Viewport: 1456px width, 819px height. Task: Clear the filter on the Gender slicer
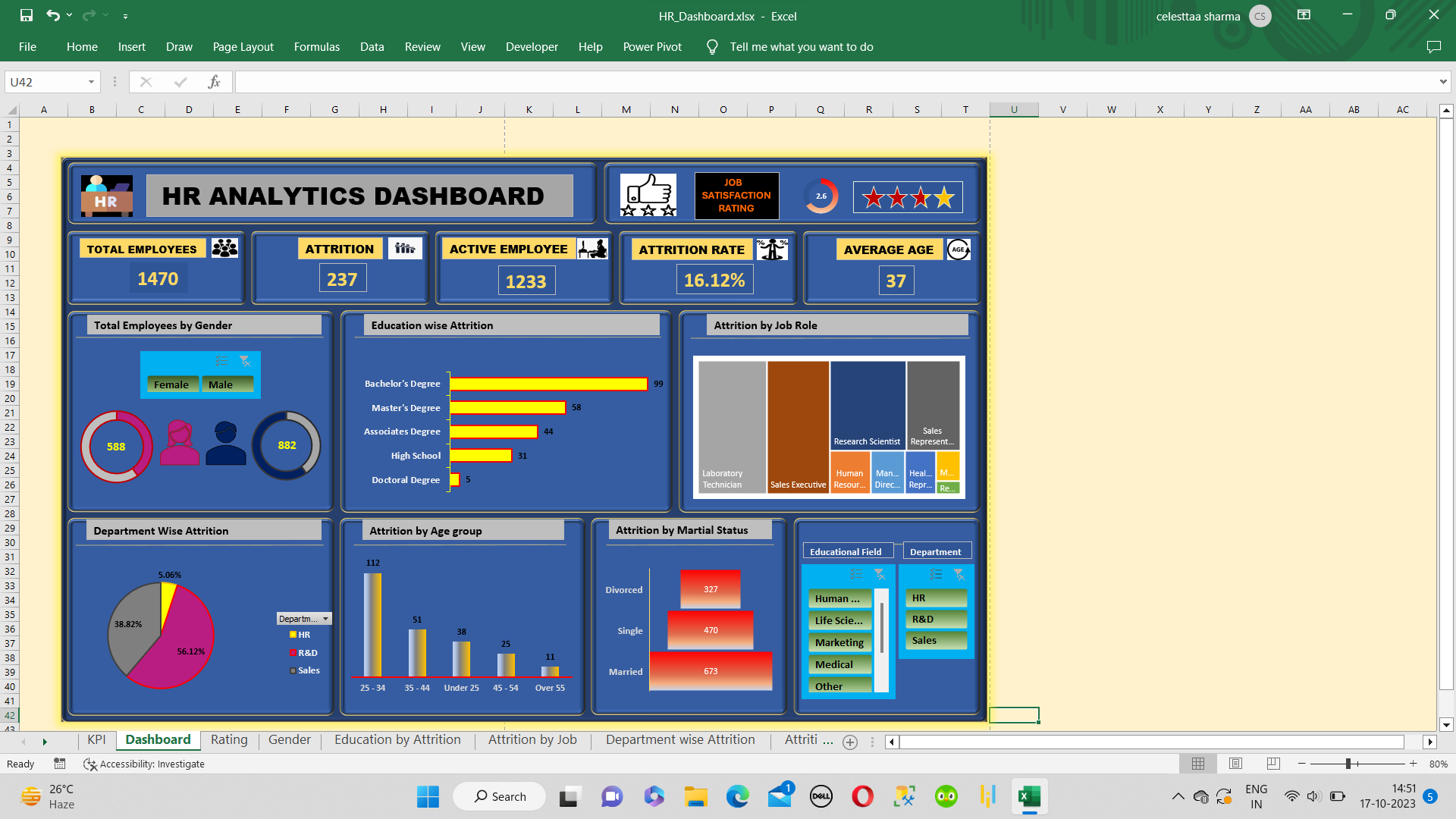click(x=244, y=362)
